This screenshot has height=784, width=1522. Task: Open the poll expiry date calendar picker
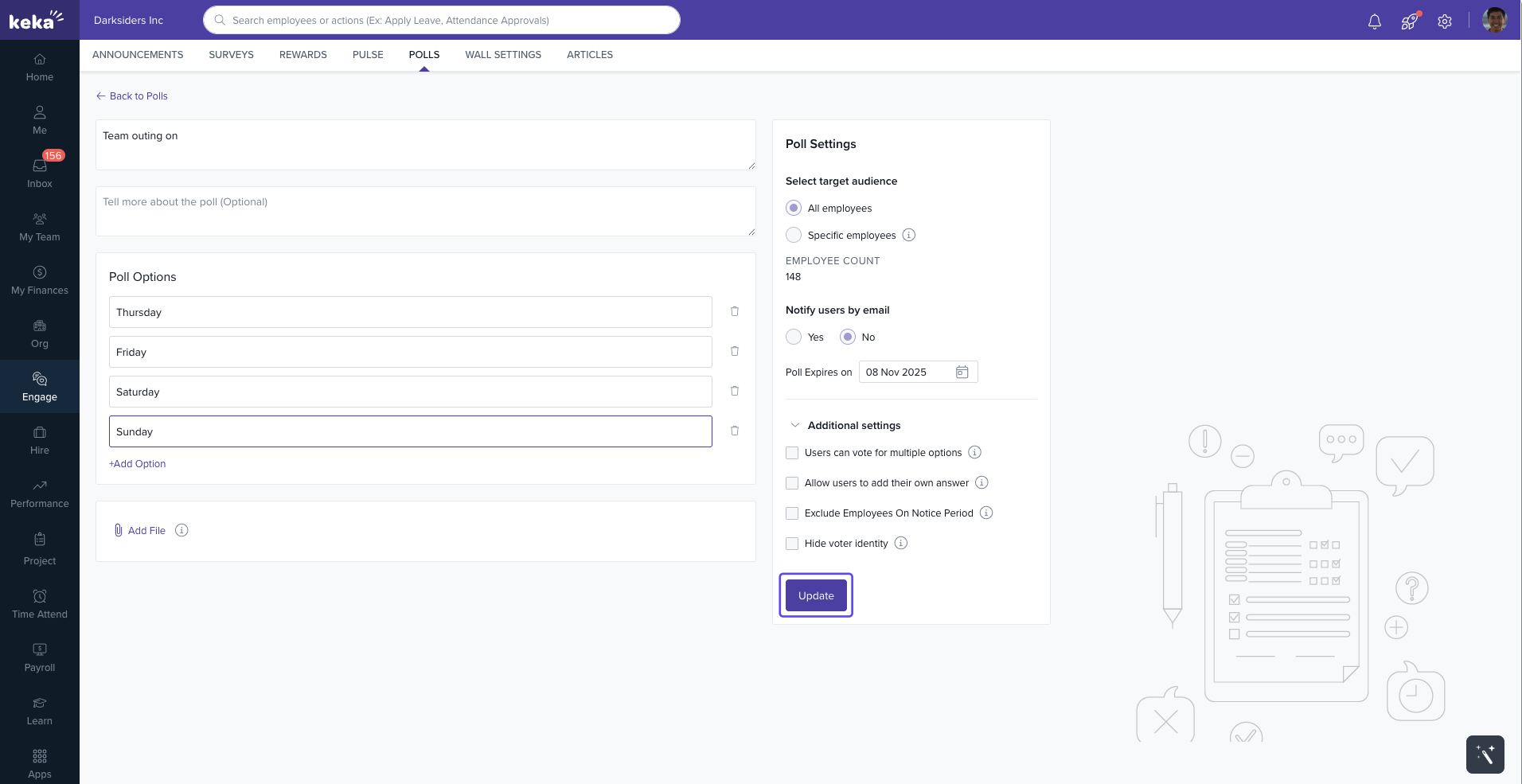click(x=962, y=372)
